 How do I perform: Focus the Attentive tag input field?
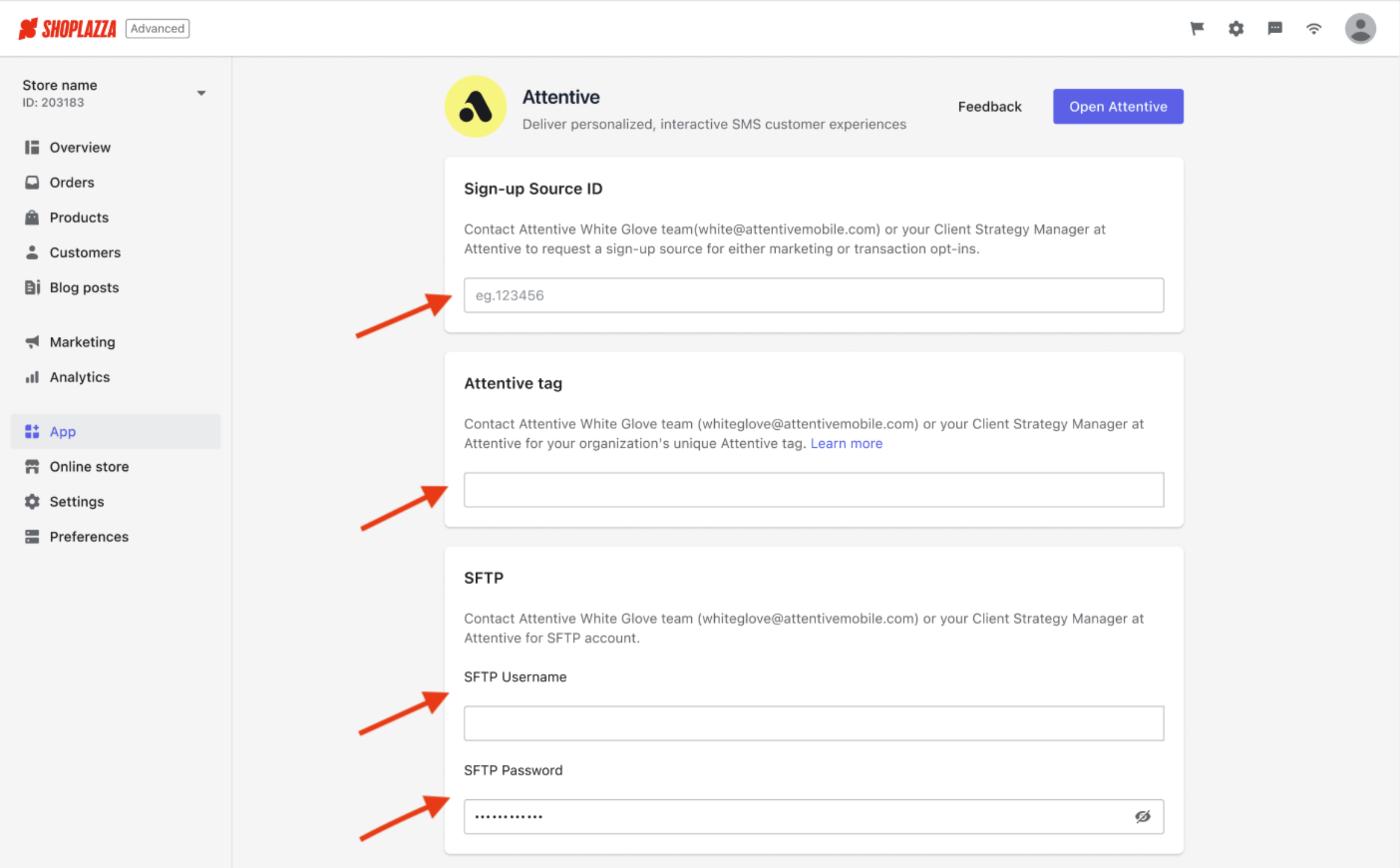coord(814,489)
